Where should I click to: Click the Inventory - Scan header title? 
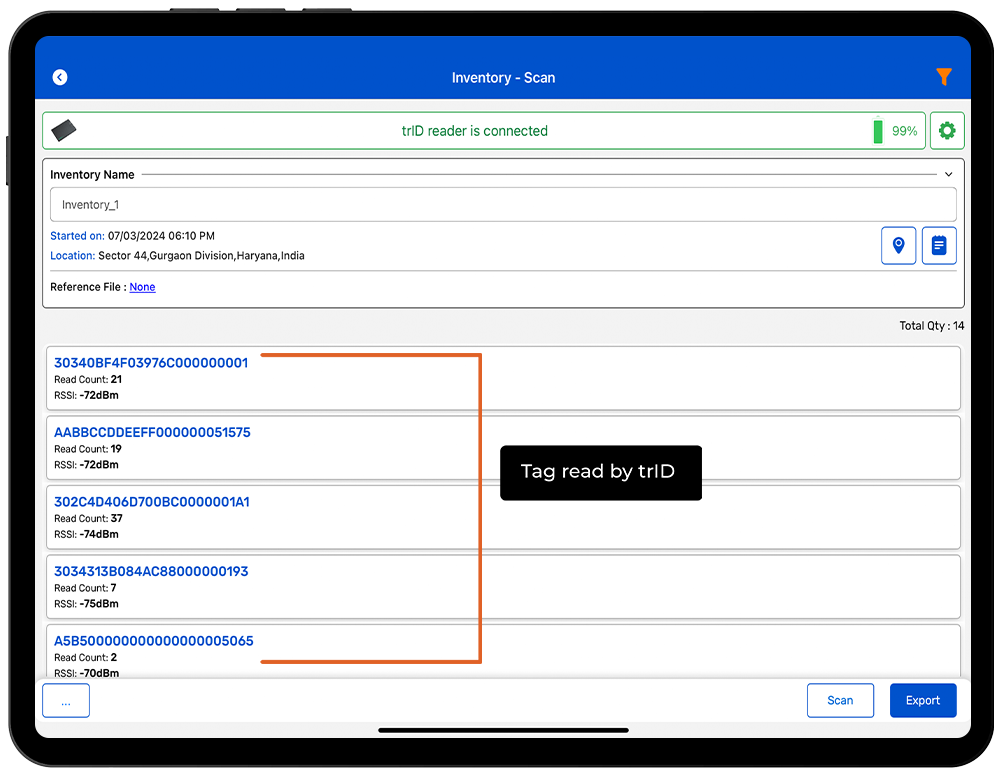point(503,78)
